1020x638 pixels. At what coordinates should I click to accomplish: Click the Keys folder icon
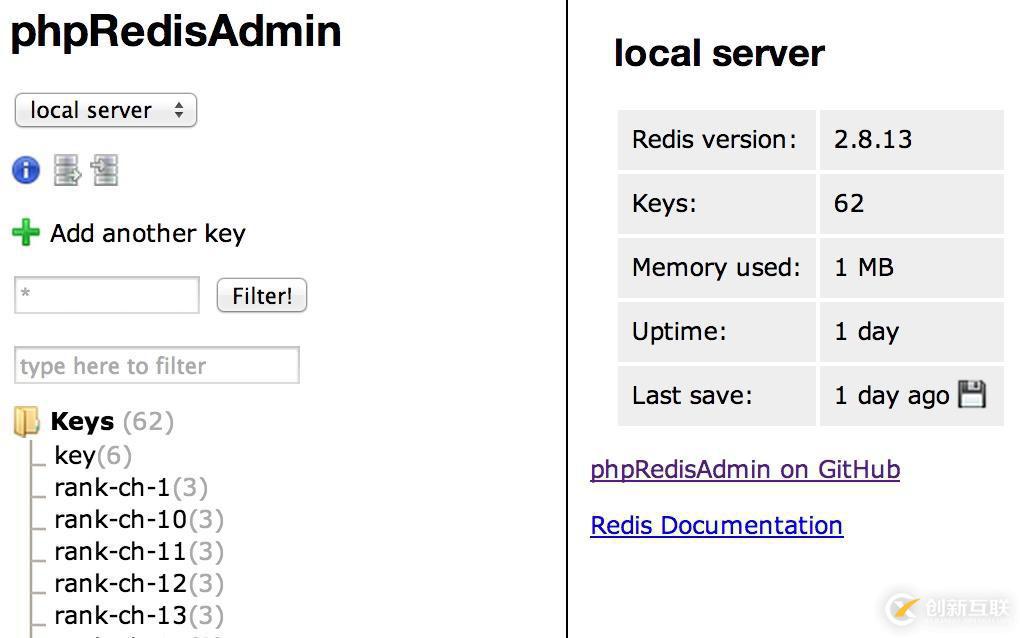27,422
